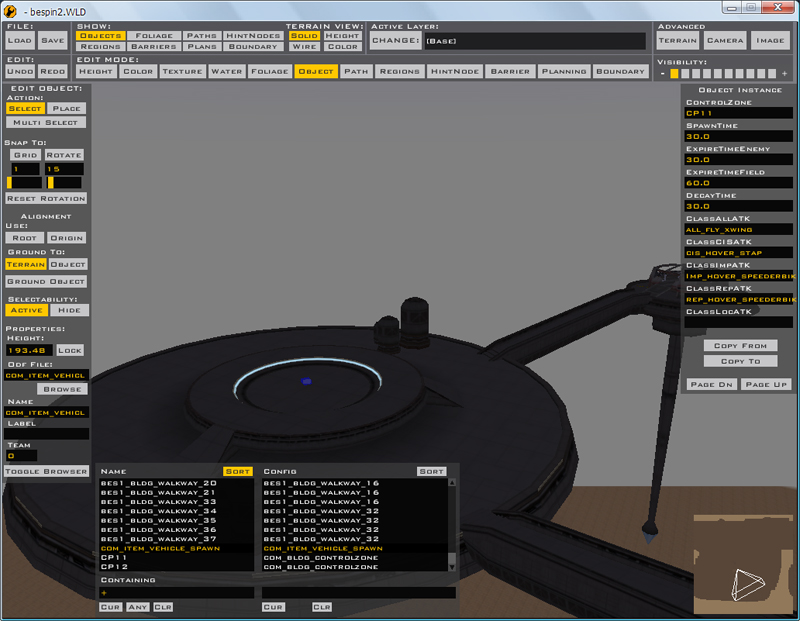Sort the Name list
This screenshot has width=800, height=621.
coord(238,471)
